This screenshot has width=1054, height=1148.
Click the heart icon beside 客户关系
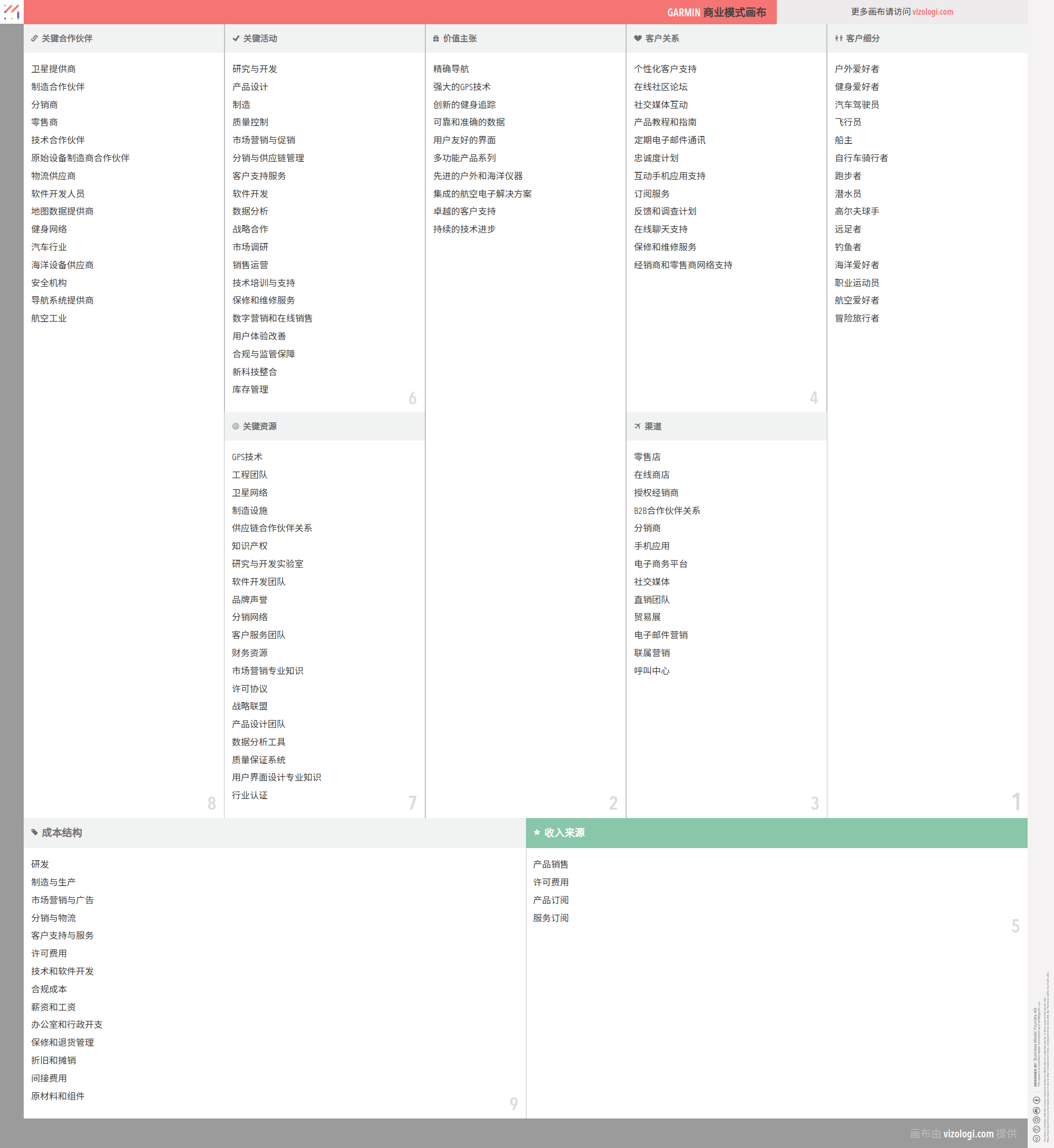[638, 38]
